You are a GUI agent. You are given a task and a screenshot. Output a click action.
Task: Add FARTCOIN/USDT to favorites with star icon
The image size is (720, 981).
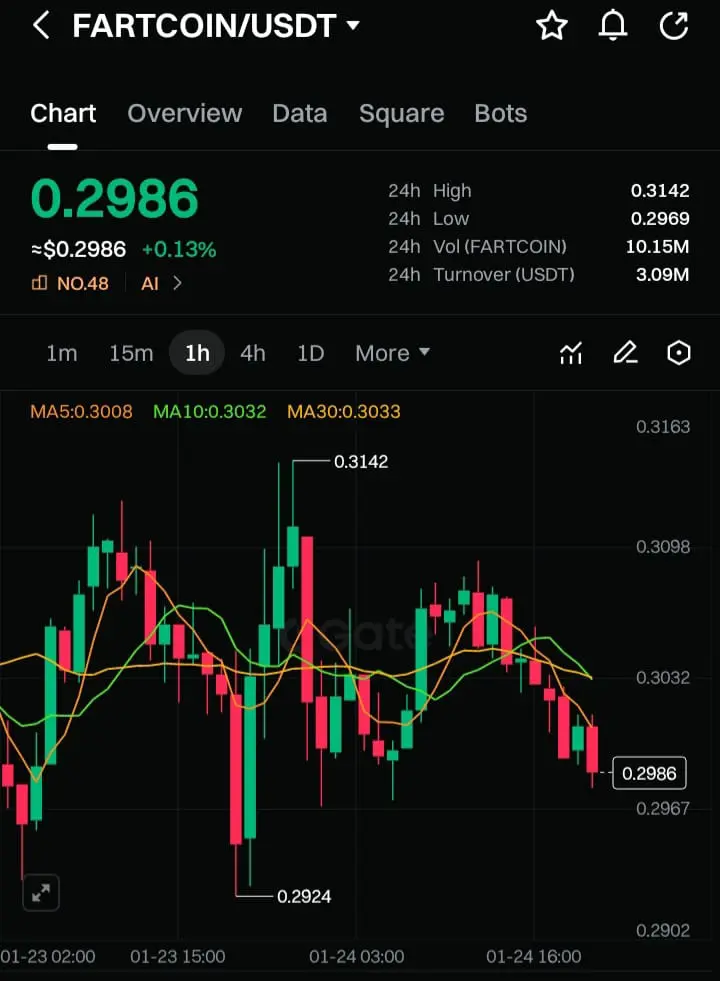552,26
